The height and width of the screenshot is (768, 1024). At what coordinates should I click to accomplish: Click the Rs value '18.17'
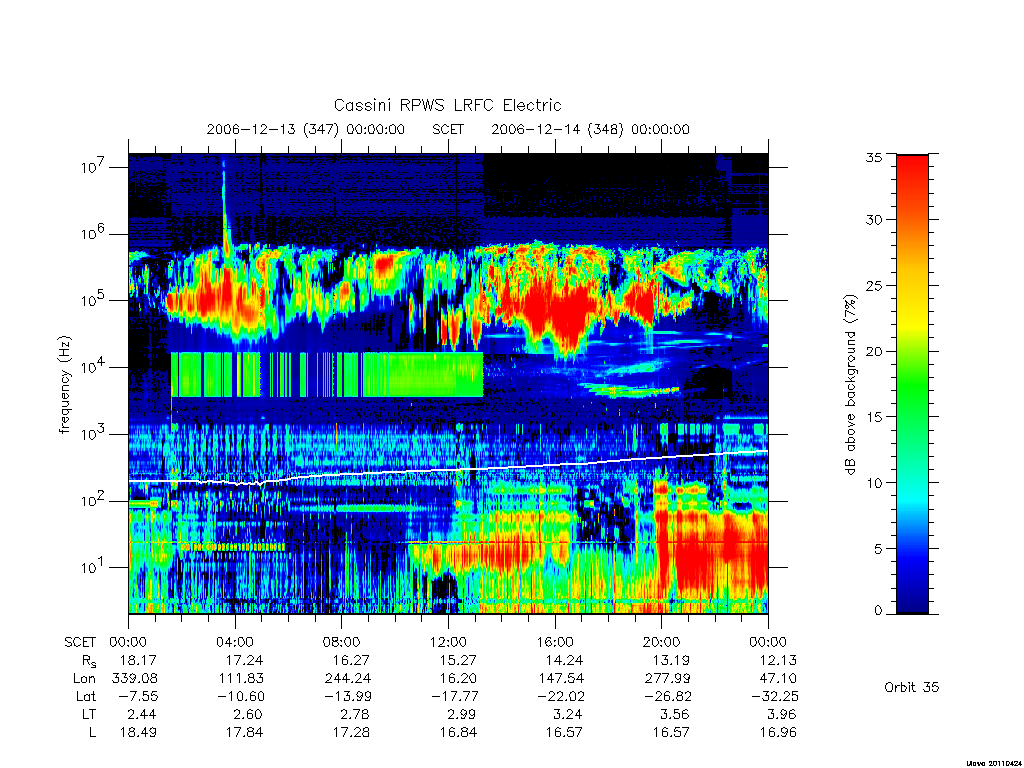[x=138, y=660]
